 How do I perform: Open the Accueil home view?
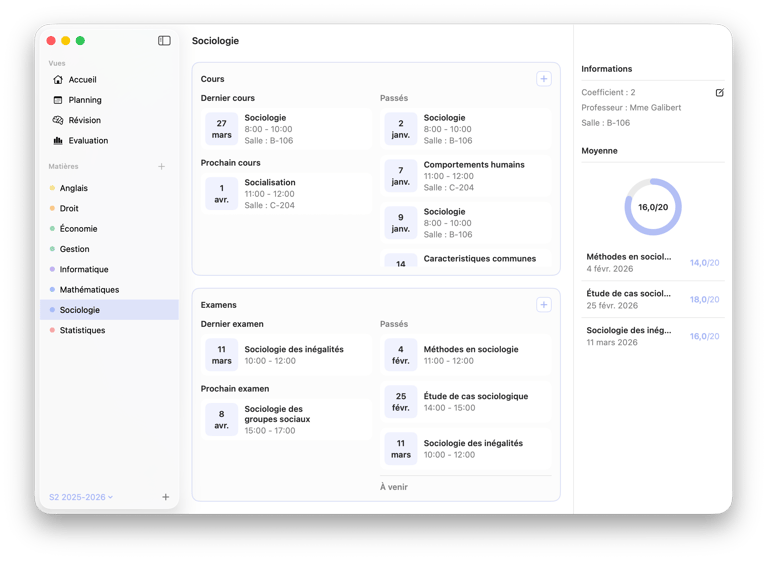pyautogui.click(x=82, y=80)
